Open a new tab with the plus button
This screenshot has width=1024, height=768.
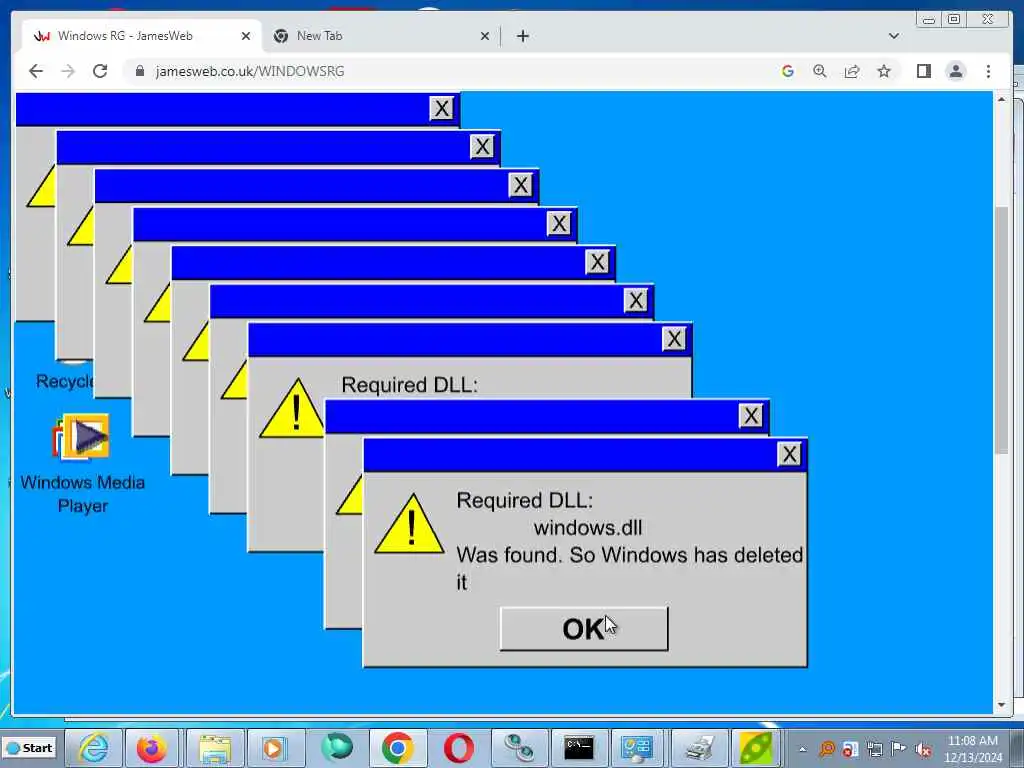click(522, 36)
